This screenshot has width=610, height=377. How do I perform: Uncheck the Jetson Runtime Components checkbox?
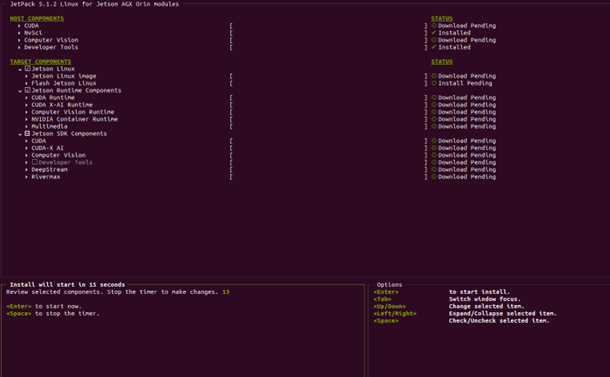pos(27,90)
